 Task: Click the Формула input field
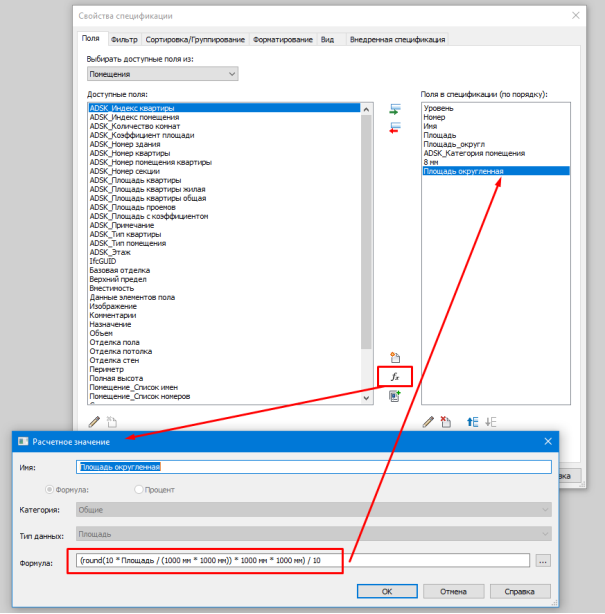click(x=303, y=560)
